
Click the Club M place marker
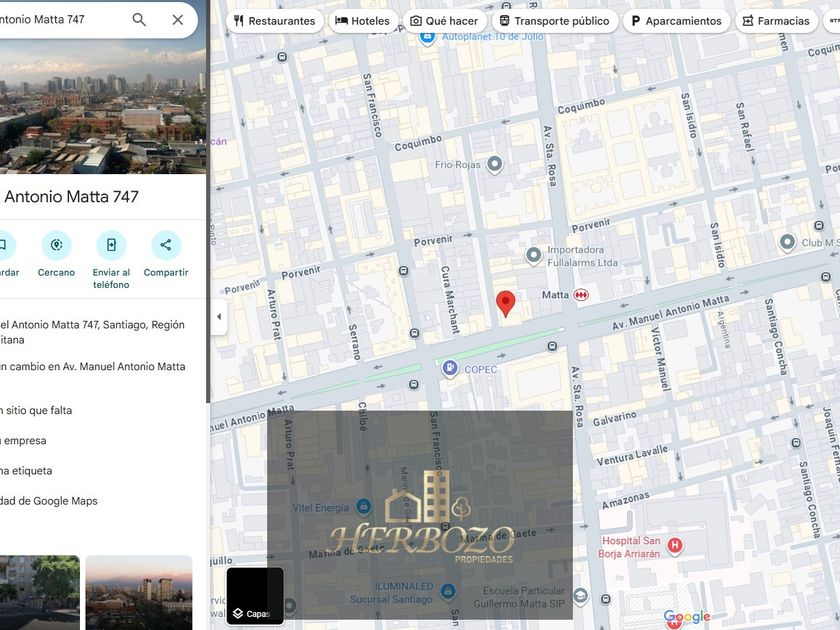coord(787,242)
